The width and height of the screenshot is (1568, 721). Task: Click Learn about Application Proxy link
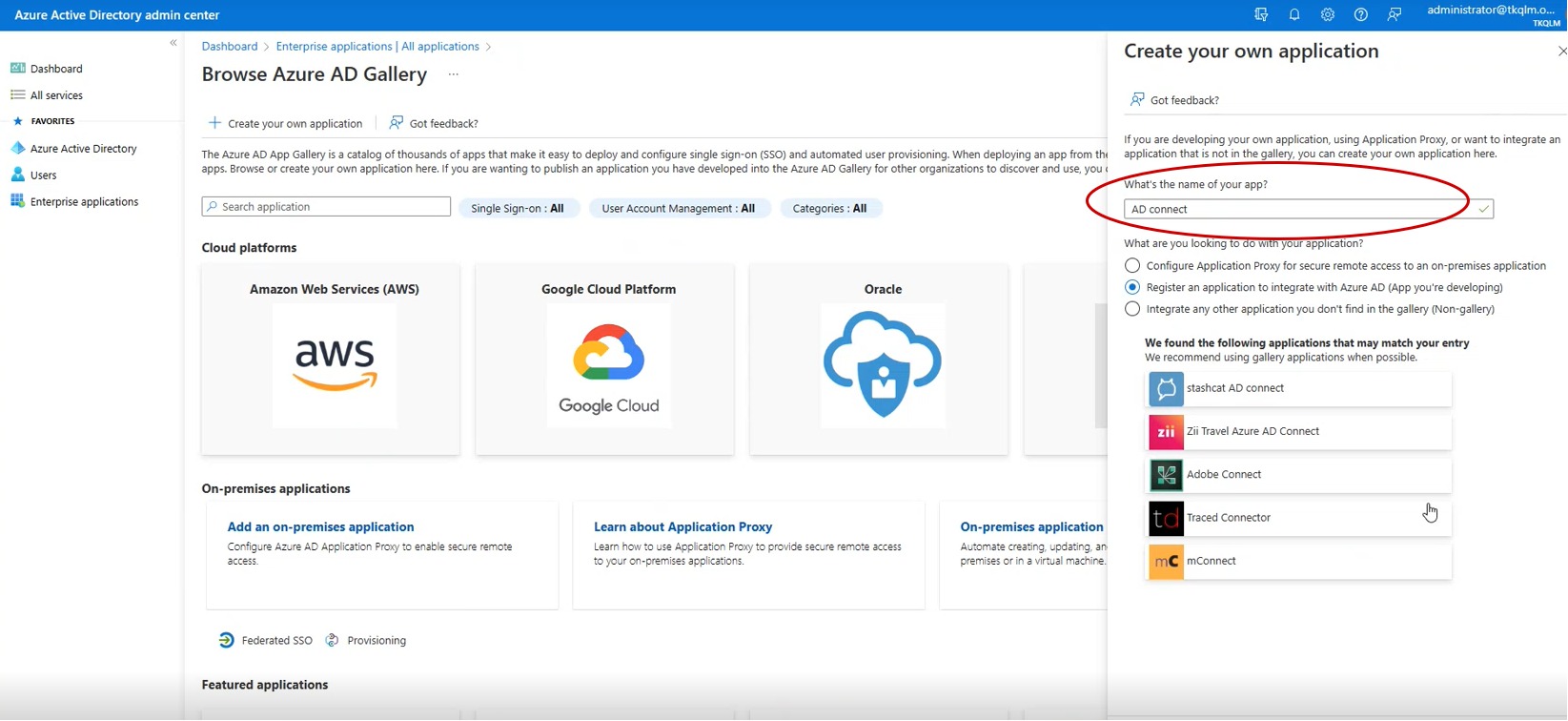pyautogui.click(x=682, y=526)
